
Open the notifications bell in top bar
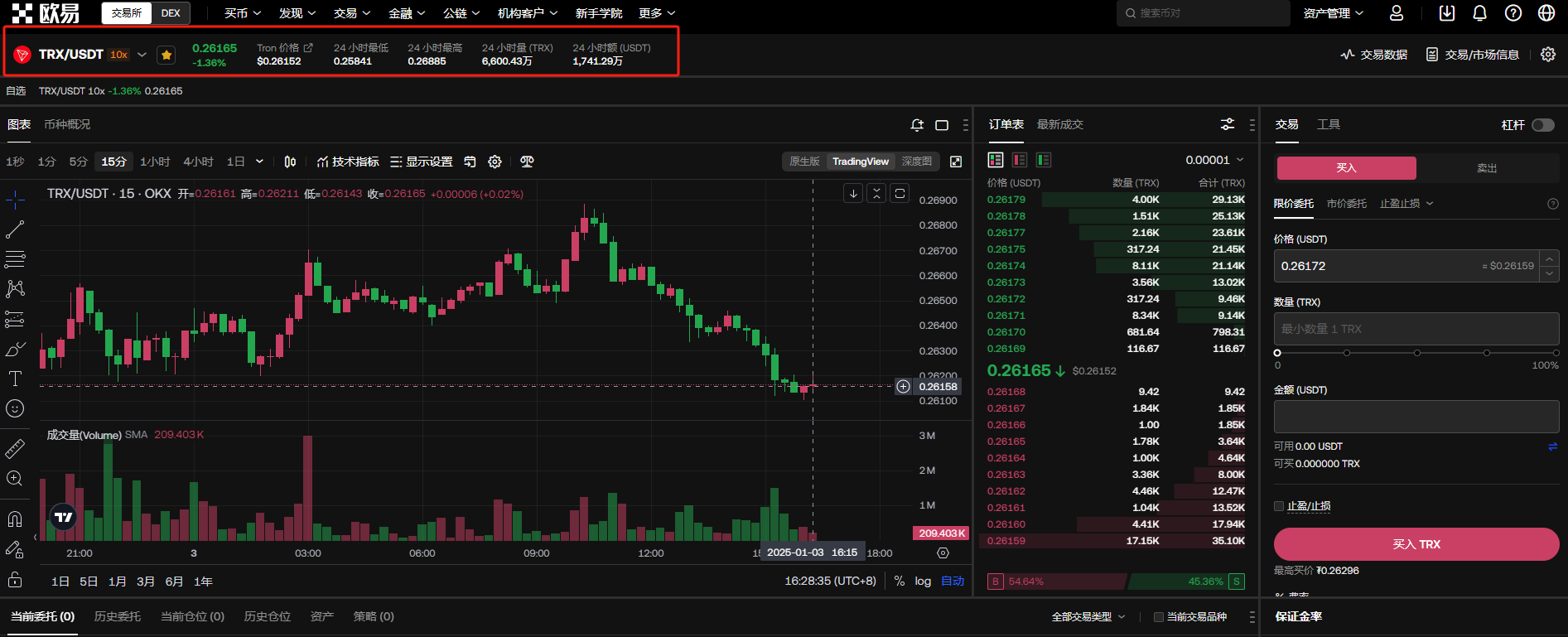[1479, 13]
